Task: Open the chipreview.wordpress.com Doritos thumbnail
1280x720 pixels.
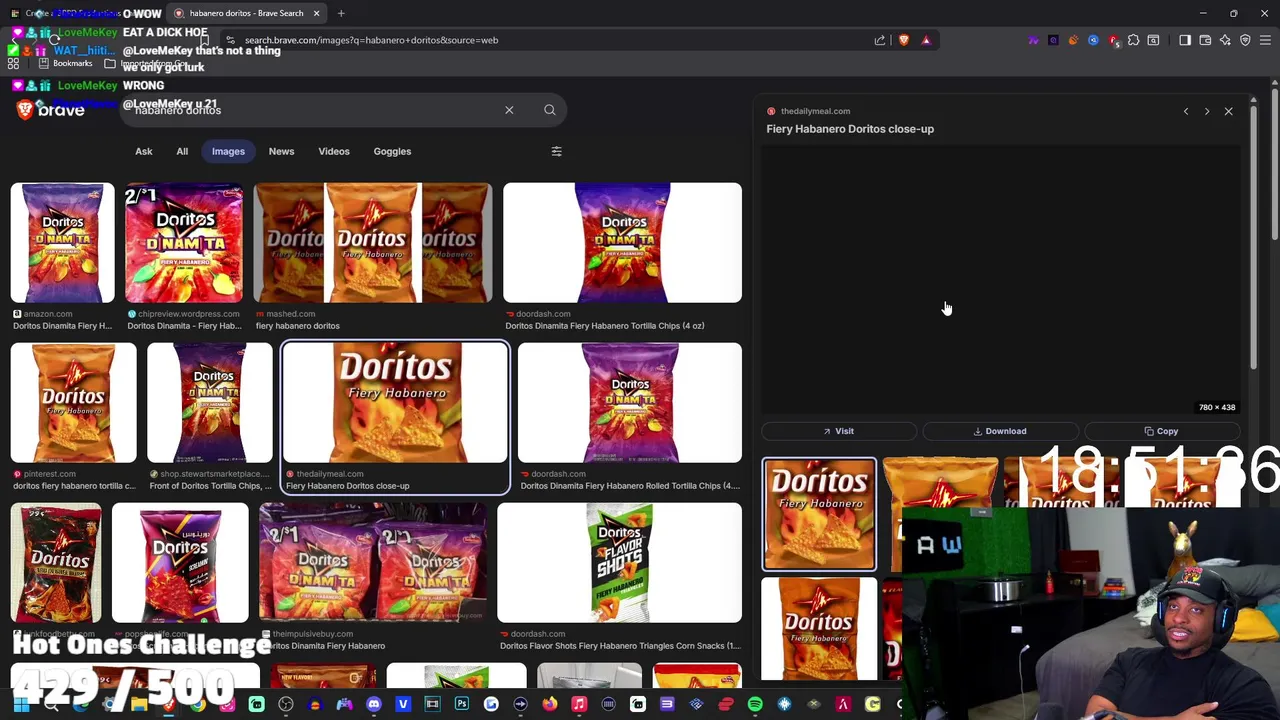Action: [x=184, y=243]
